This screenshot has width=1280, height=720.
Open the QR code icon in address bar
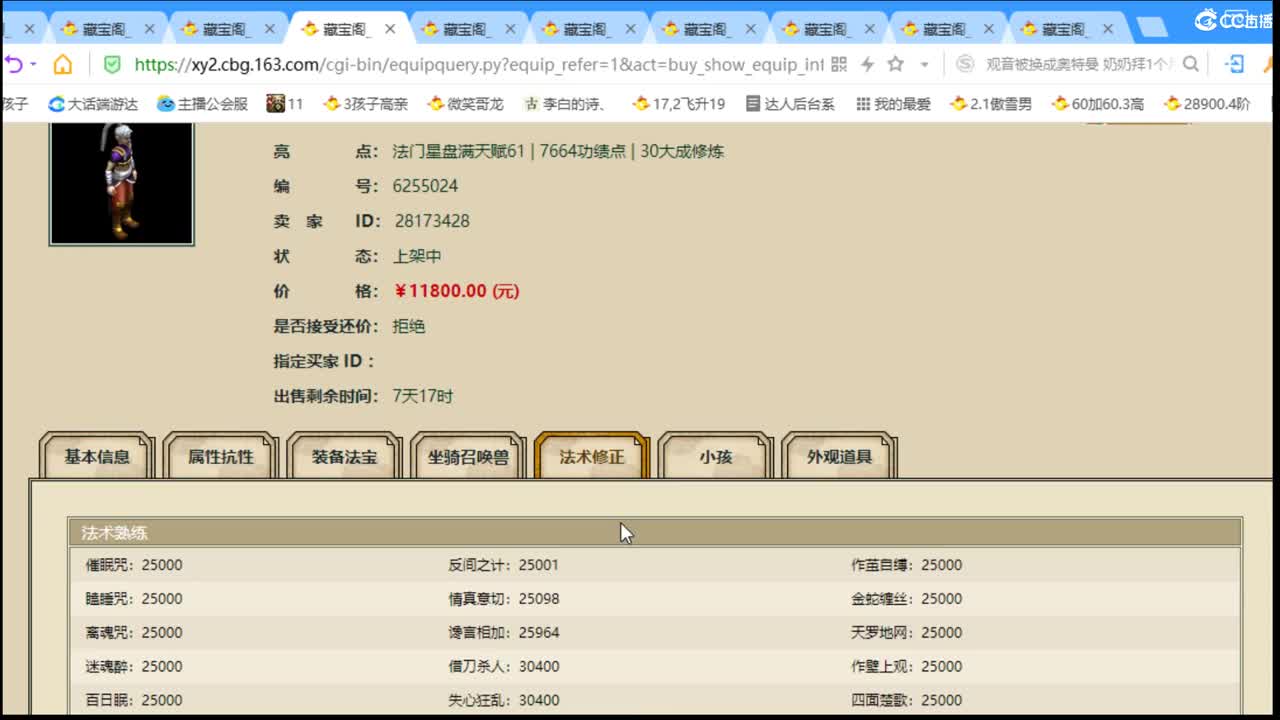(839, 65)
